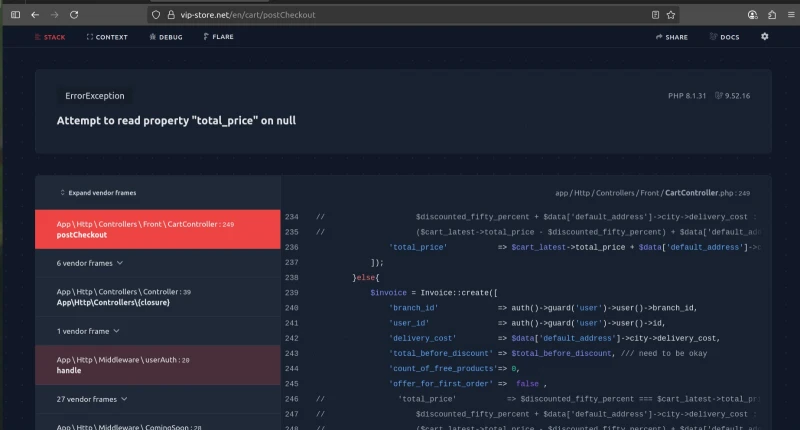The image size is (800, 430).
Task: Bookmark this page with the star icon
Action: 671,15
